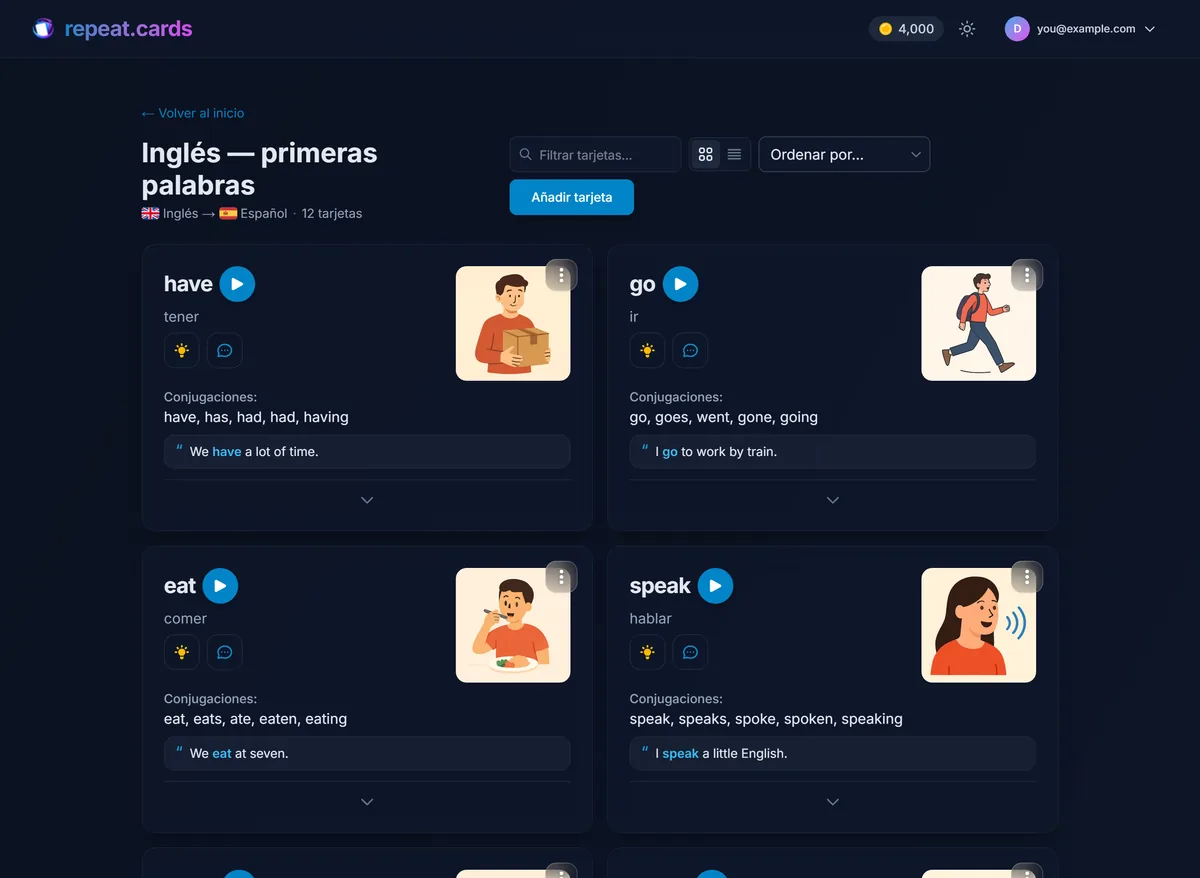The height and width of the screenshot is (878, 1200).
Task: Expand the 'speak' card details chevron
Action: 833,802
